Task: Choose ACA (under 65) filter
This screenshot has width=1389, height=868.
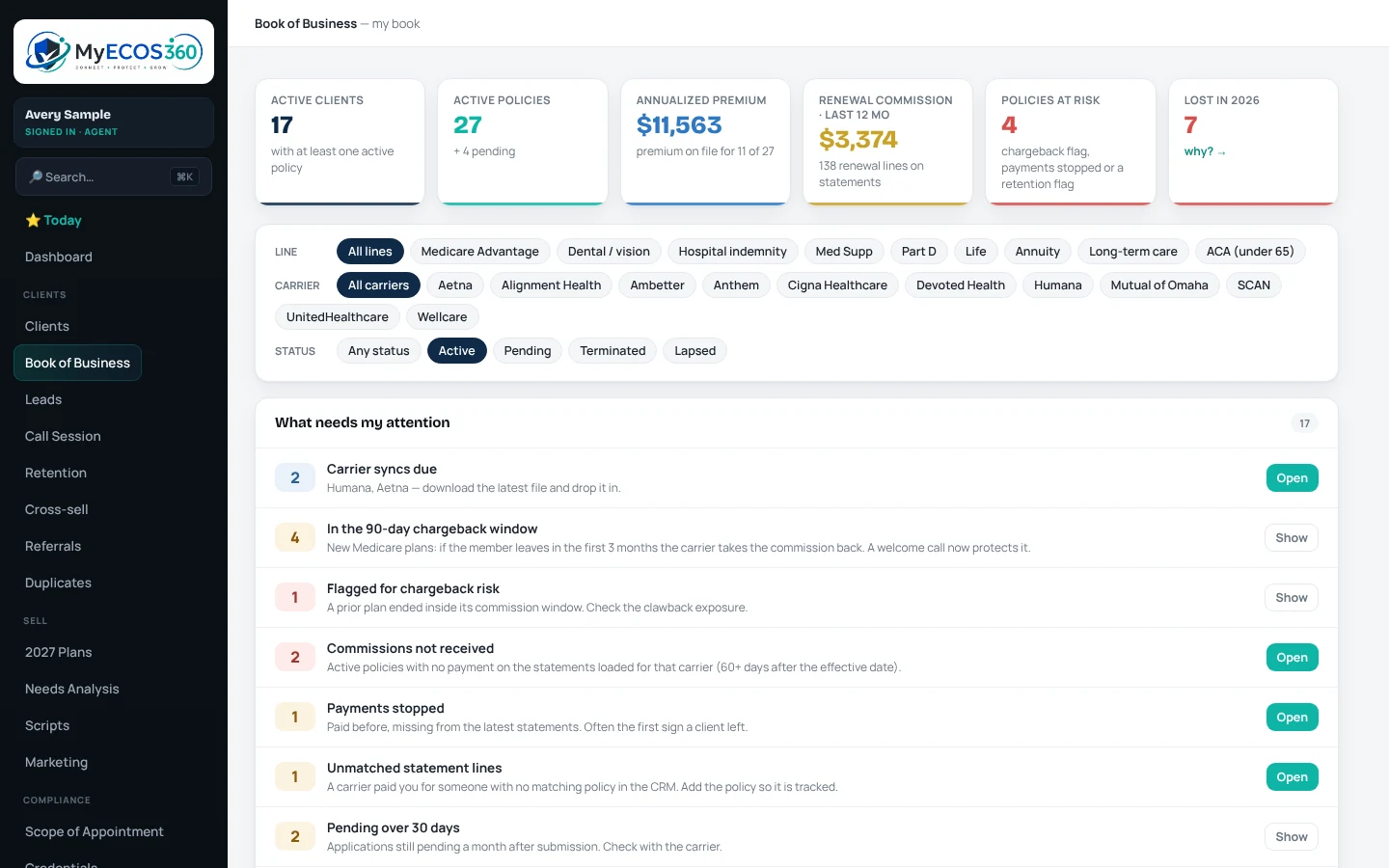Action: click(1250, 252)
